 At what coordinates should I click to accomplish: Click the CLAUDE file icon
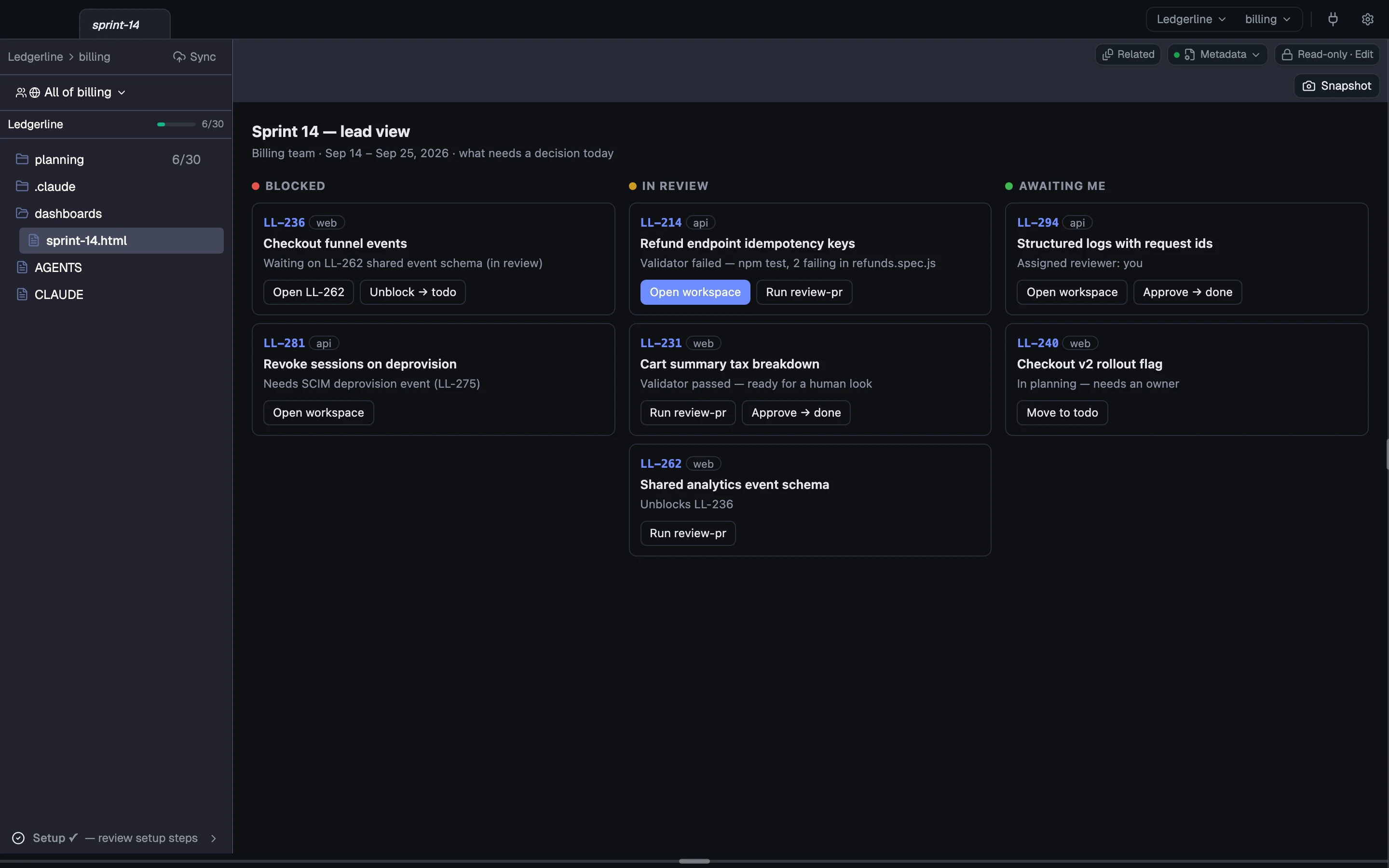point(22,295)
